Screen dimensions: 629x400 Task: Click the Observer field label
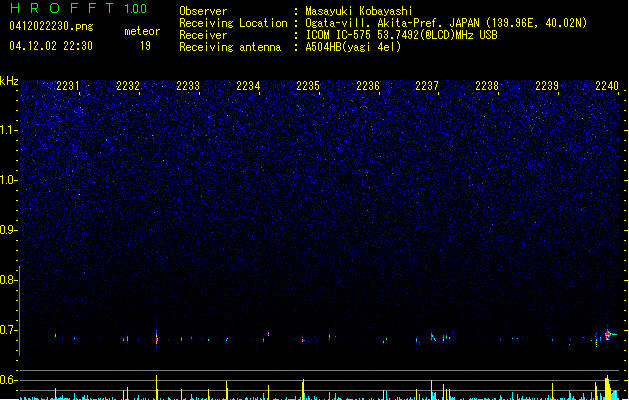pyautogui.click(x=203, y=11)
